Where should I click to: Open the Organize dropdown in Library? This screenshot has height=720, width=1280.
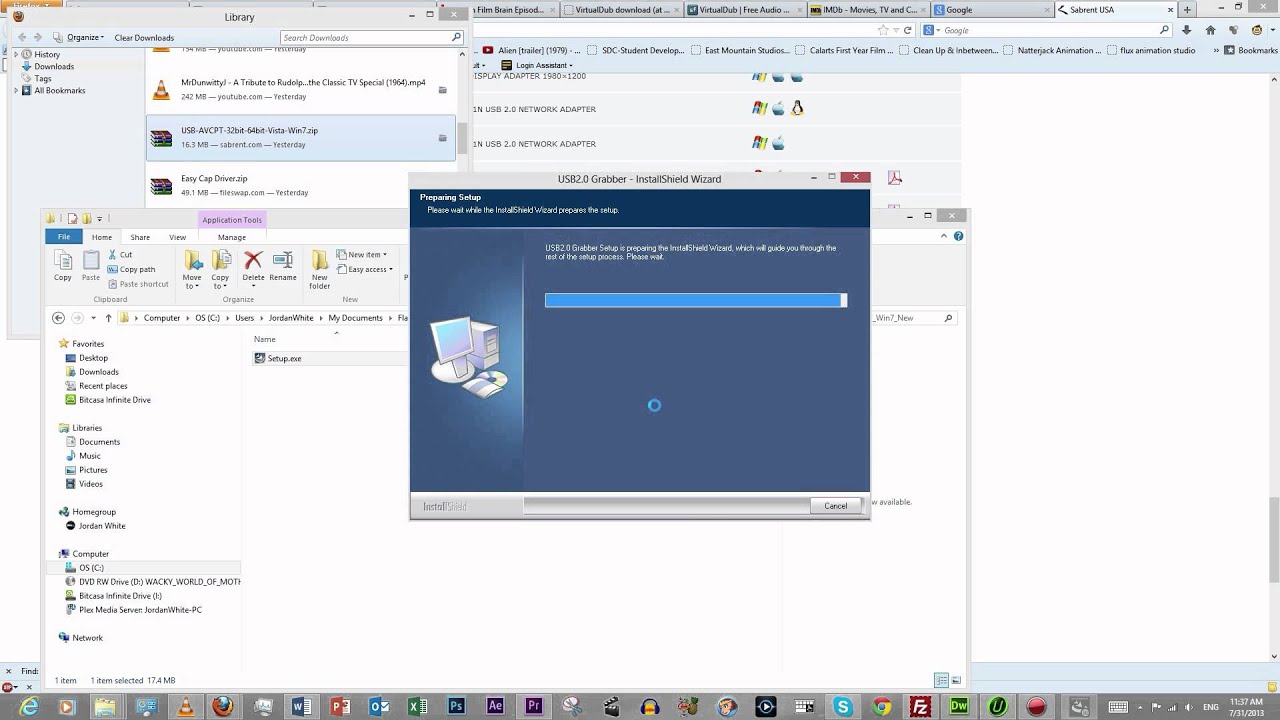[x=86, y=38]
